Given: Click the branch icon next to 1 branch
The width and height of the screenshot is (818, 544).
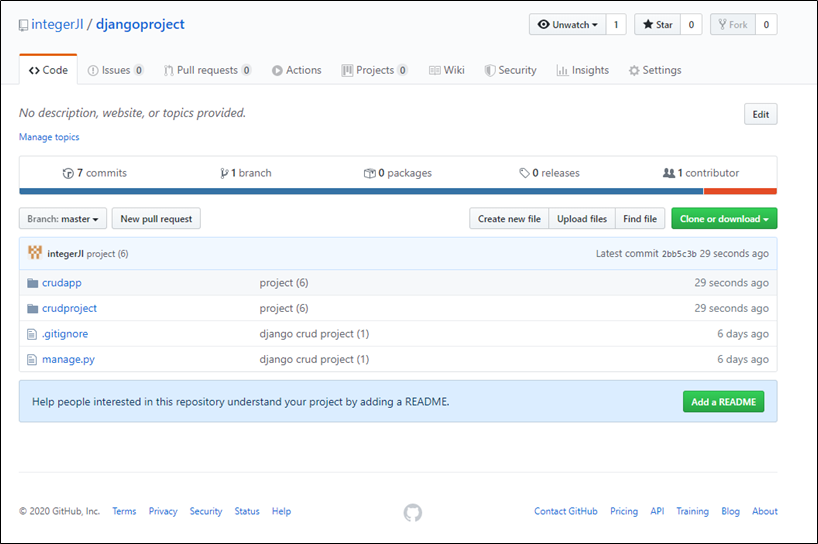Looking at the screenshot, I should (x=224, y=173).
